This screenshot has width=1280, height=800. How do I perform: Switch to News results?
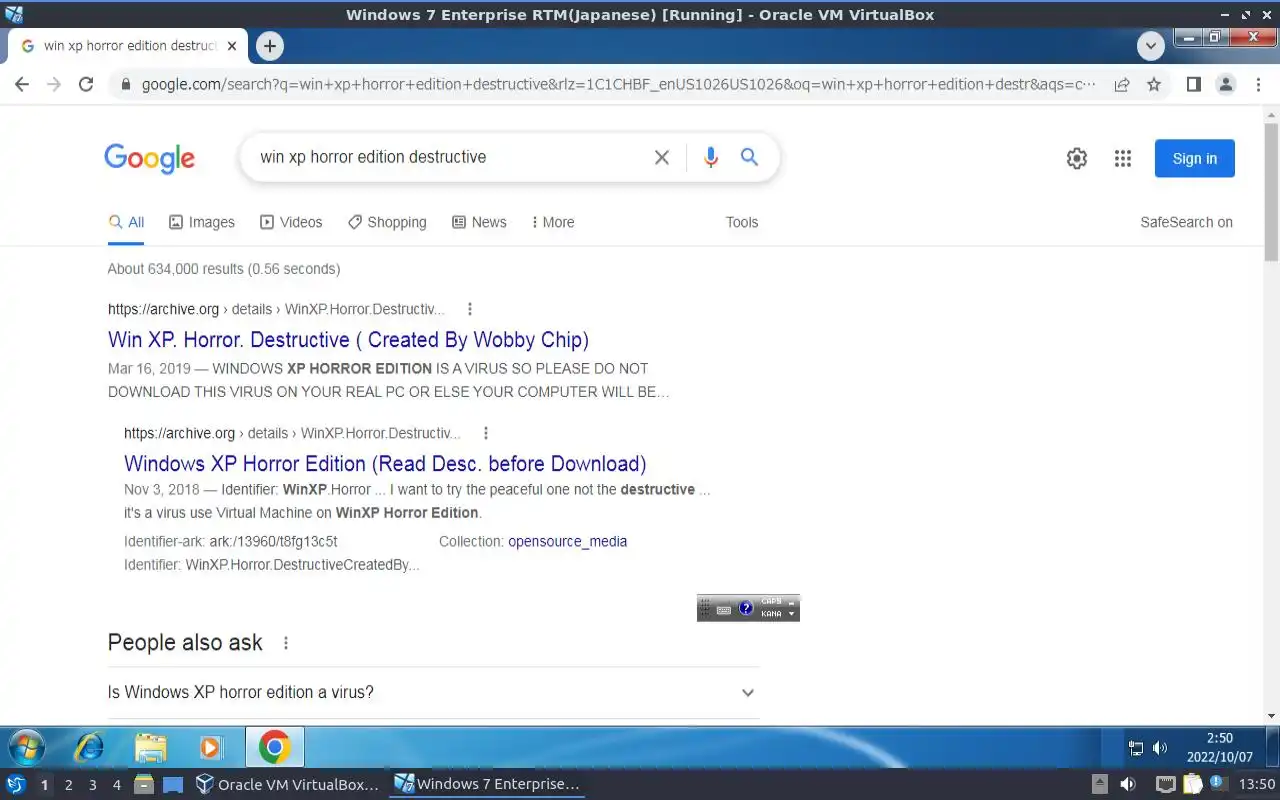click(479, 222)
